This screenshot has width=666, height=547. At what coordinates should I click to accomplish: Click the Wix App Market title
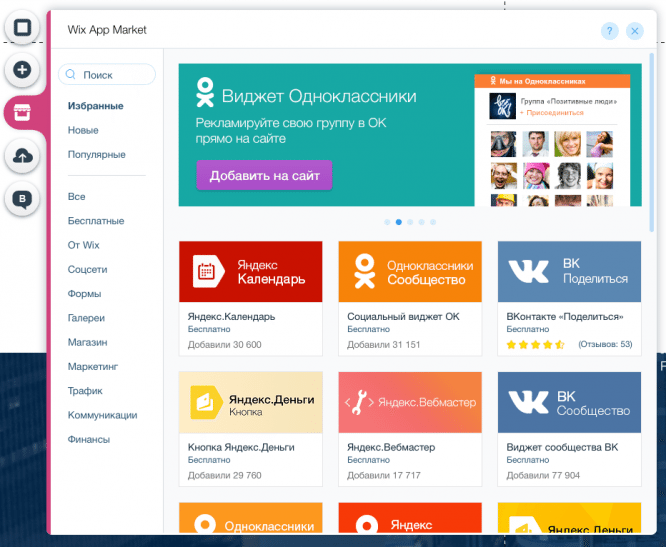(107, 30)
